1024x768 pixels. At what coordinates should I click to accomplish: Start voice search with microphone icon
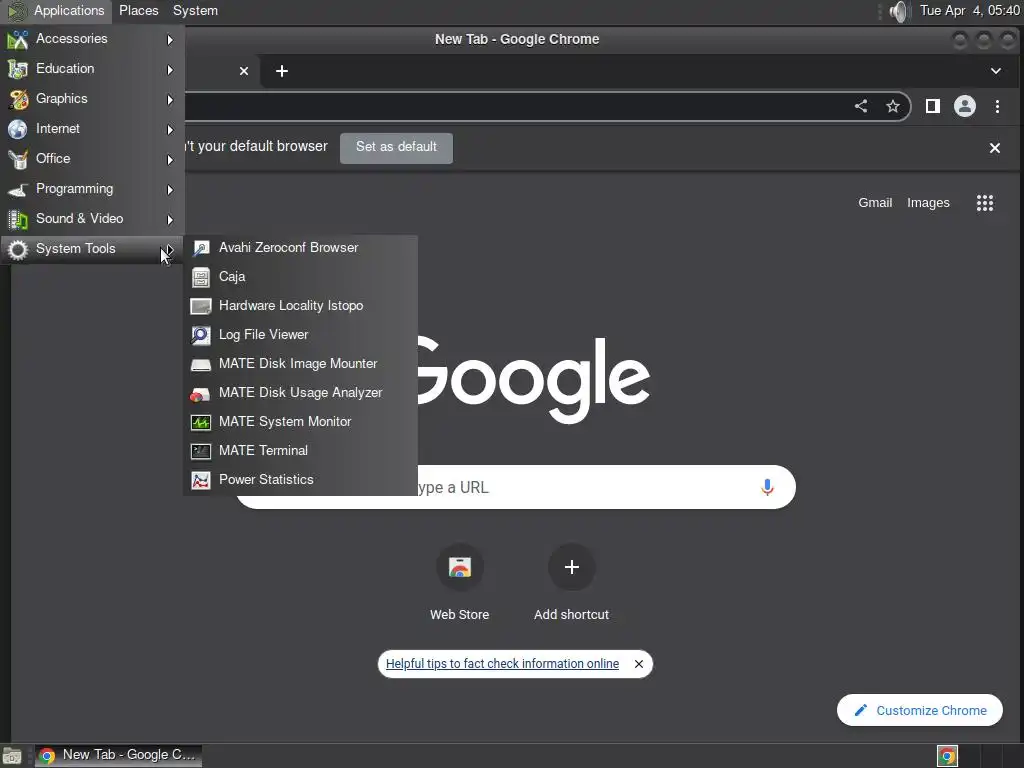click(767, 487)
